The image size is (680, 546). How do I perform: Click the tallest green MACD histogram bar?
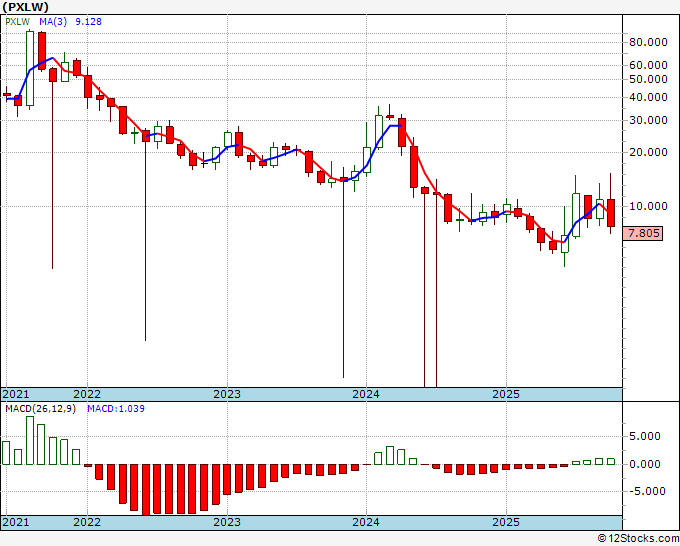(29, 440)
